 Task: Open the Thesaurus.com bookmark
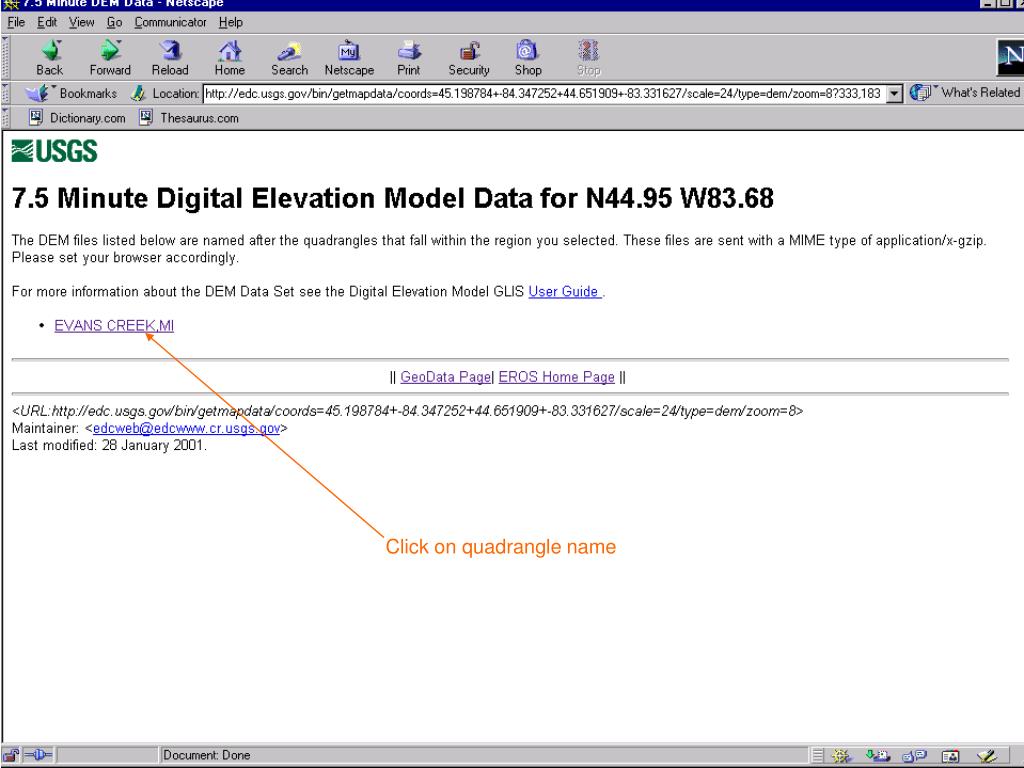pyautogui.click(x=189, y=118)
